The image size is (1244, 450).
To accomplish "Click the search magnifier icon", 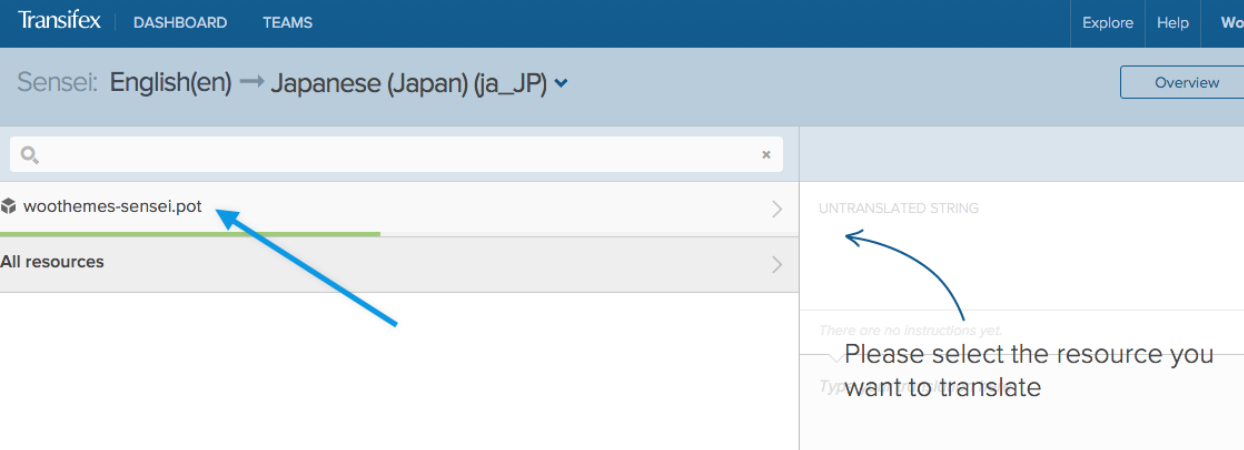I will pos(30,155).
